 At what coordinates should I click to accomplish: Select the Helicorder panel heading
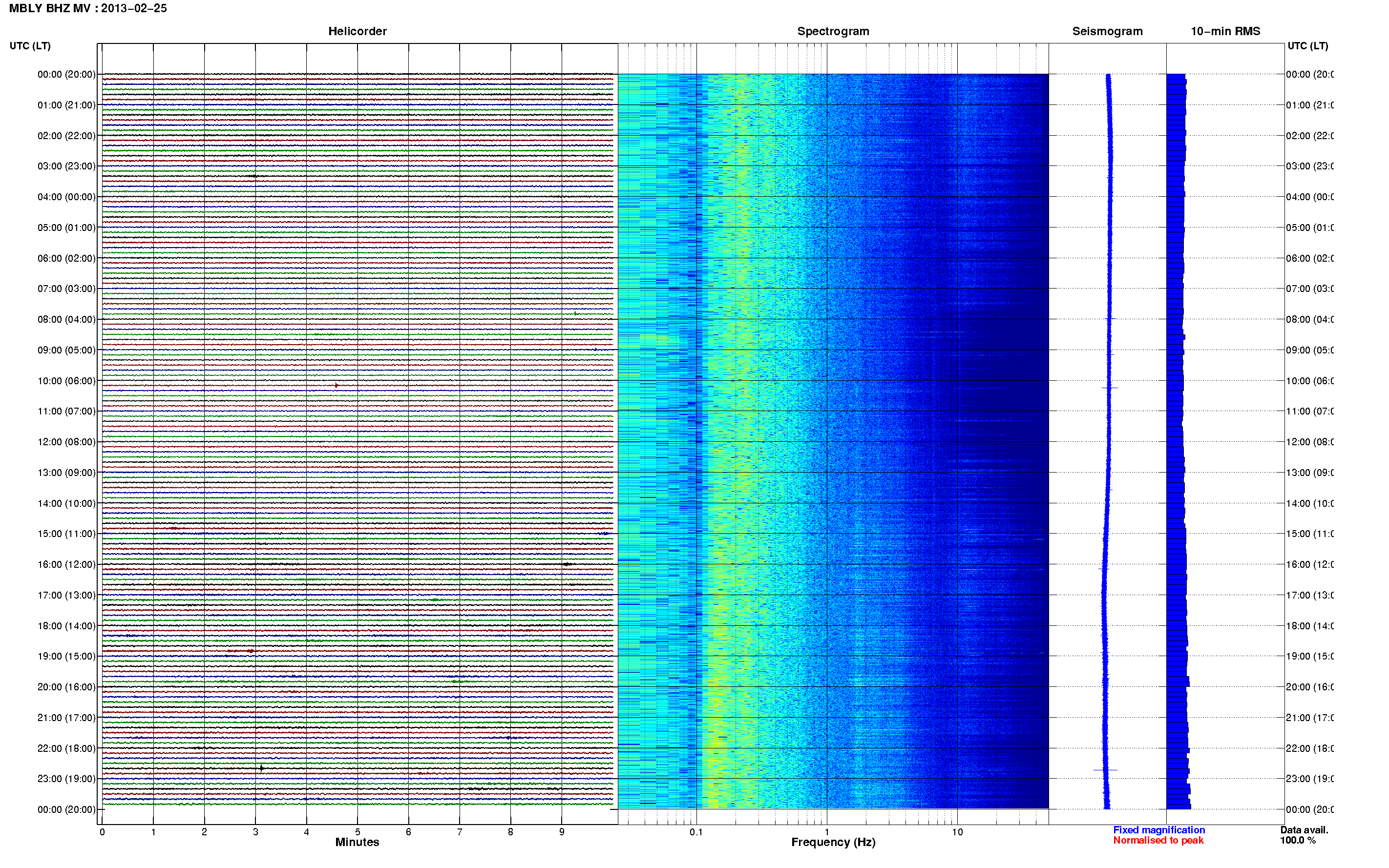(x=357, y=31)
